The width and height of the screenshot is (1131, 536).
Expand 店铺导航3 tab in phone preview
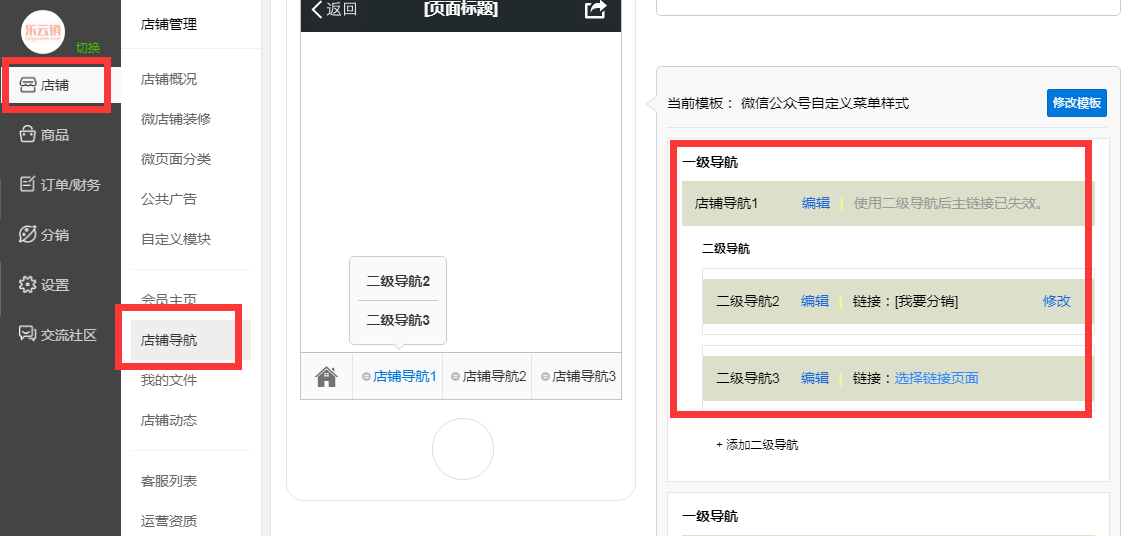tap(578, 377)
